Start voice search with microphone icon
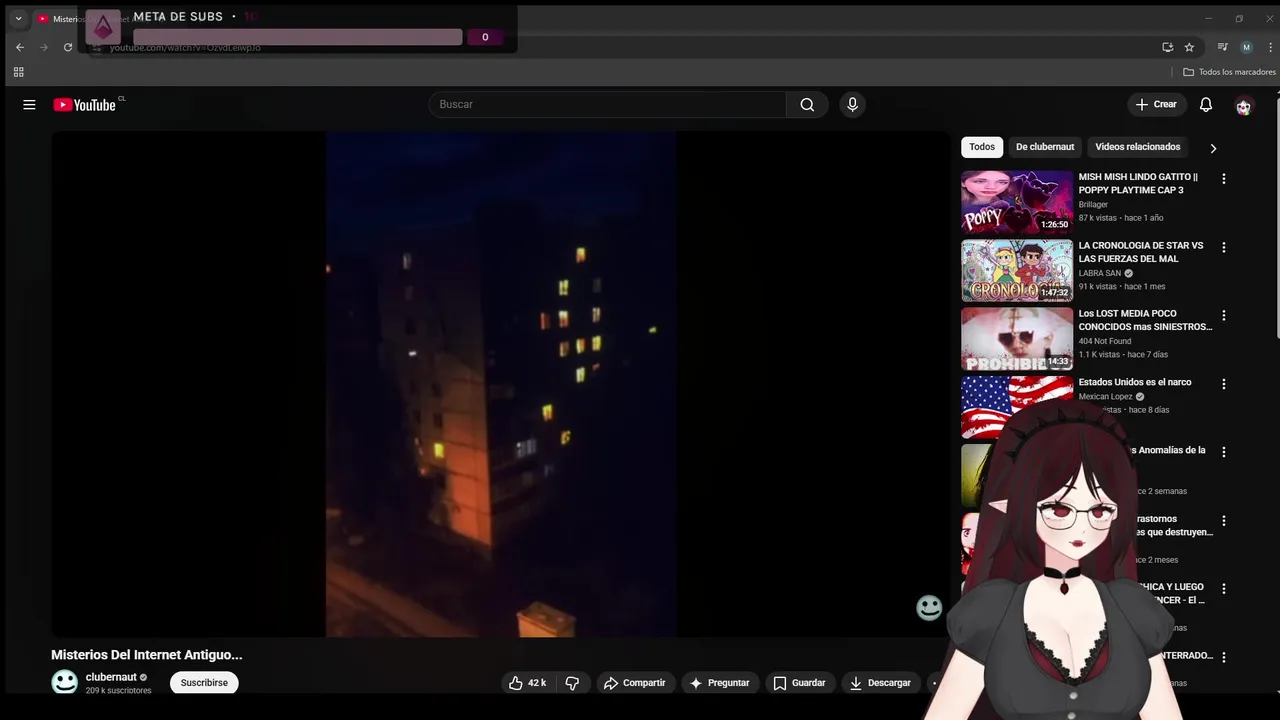 (852, 105)
